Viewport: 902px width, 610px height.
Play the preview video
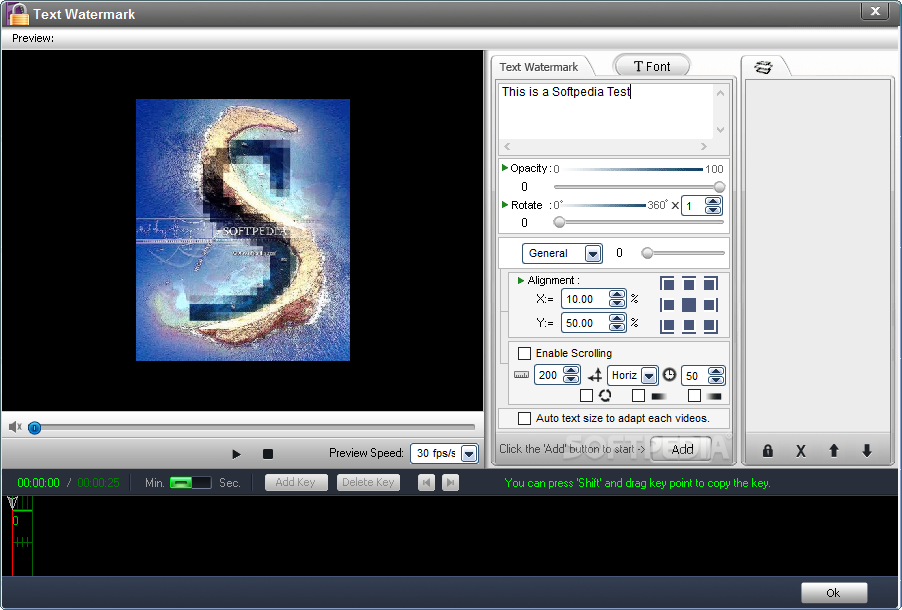236,454
